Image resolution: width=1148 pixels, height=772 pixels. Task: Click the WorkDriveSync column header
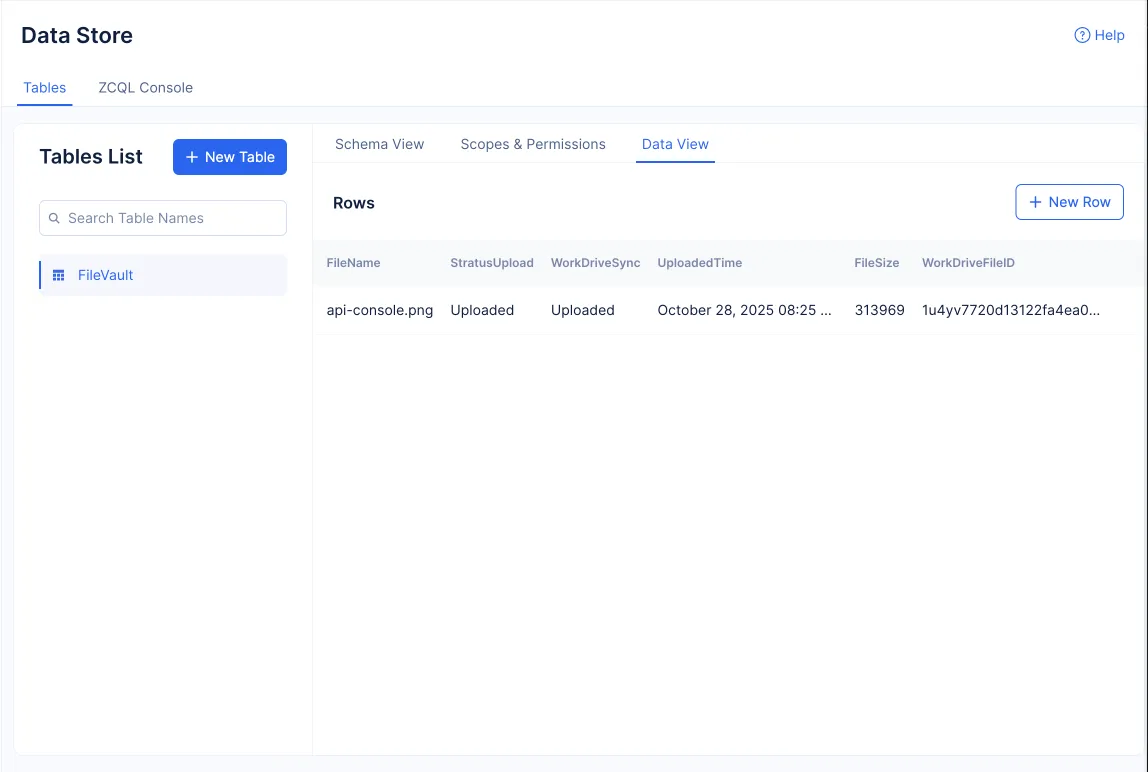[595, 263]
